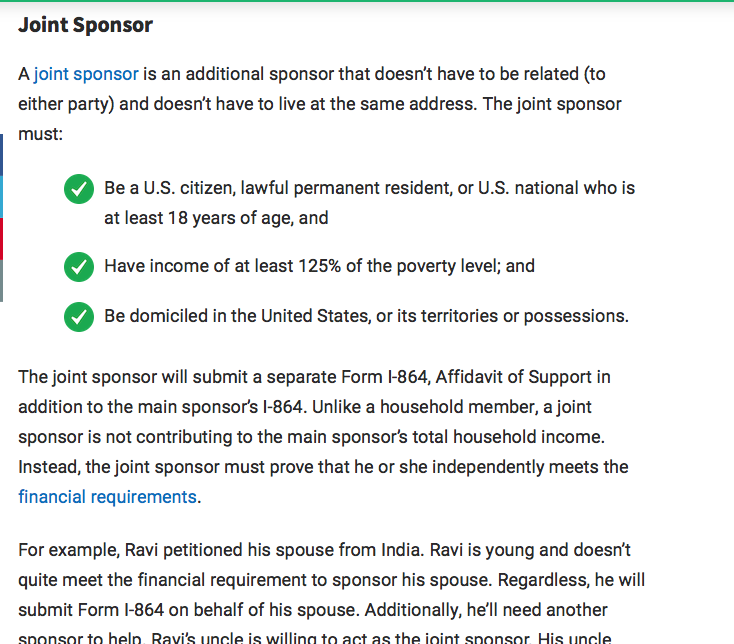Click the green reading progress bar at top
This screenshot has width=734, height=644.
[x=367, y=1]
